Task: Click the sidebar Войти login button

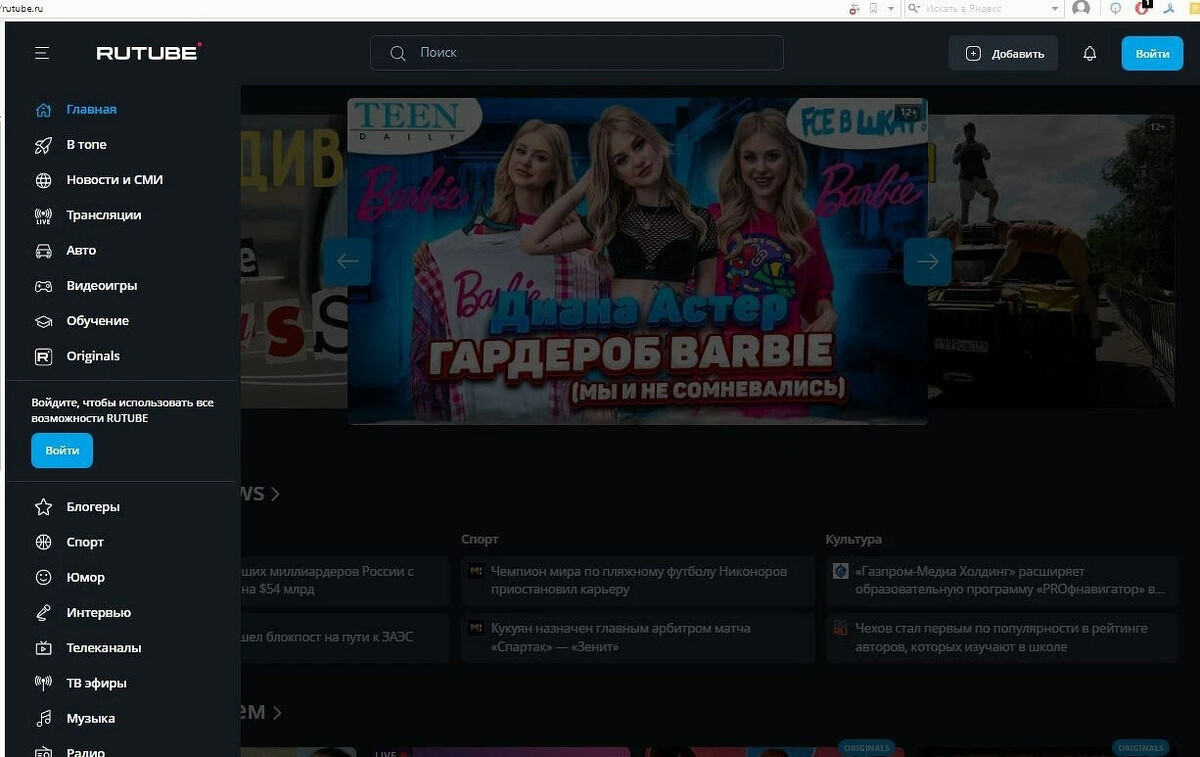Action: click(x=62, y=451)
